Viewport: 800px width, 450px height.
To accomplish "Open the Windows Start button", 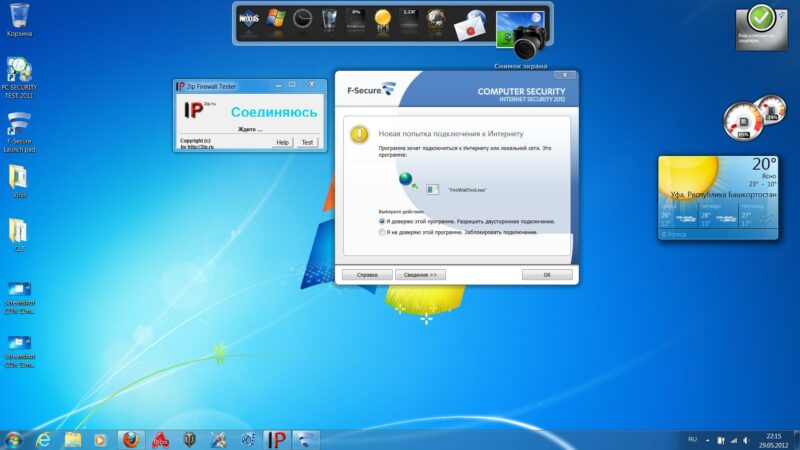I will pyautogui.click(x=13, y=440).
